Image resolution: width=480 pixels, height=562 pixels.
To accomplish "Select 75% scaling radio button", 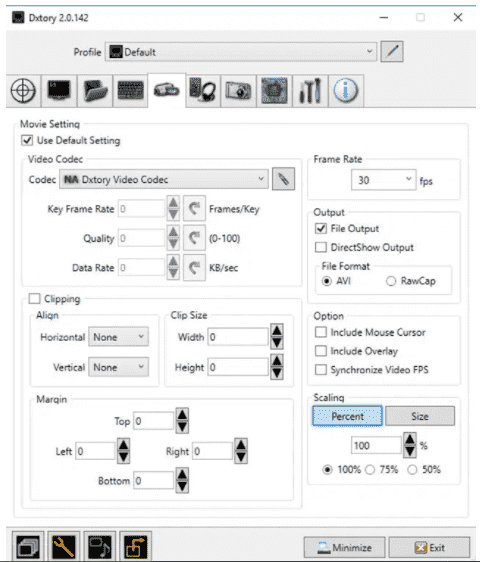I will coord(370,470).
